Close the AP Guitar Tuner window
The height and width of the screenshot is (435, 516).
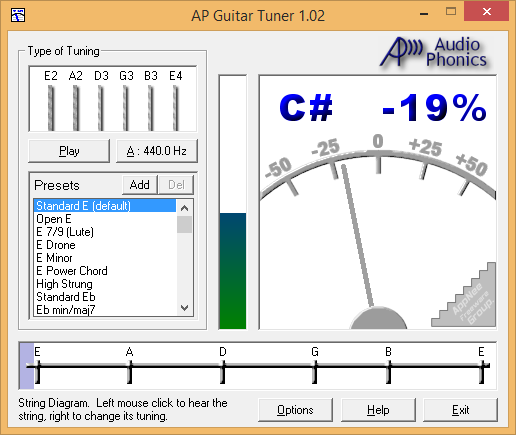pyautogui.click(x=487, y=12)
